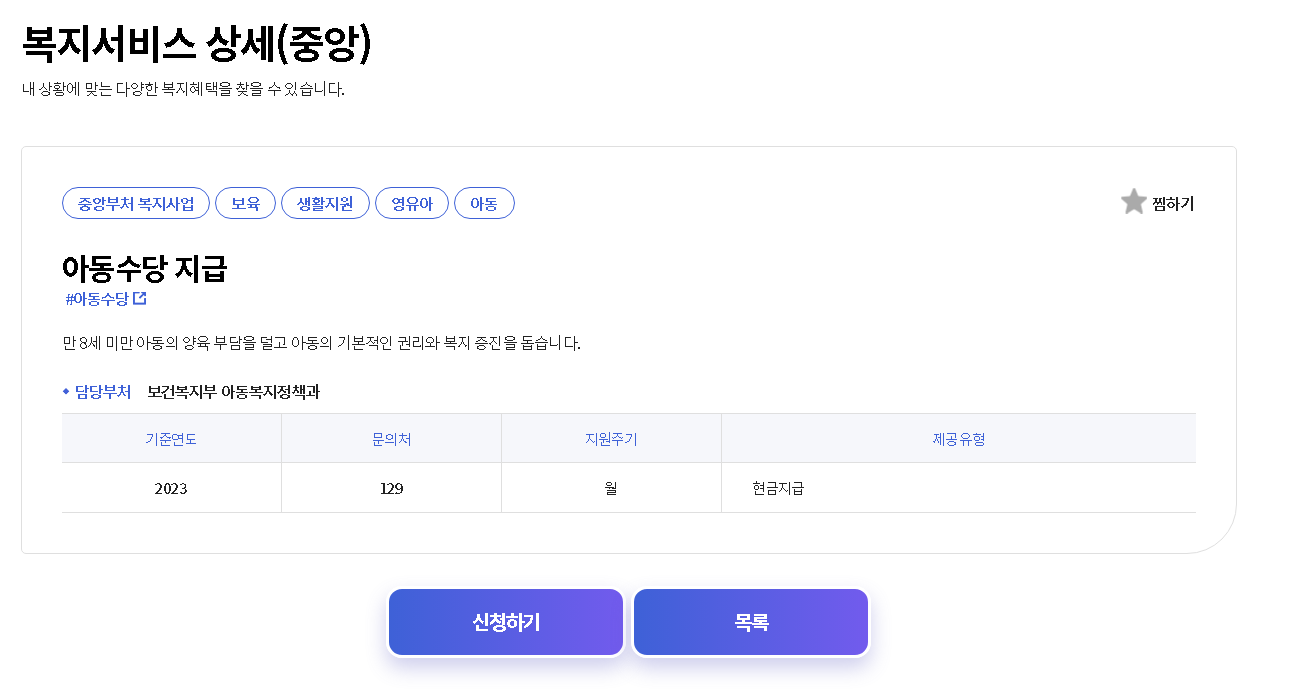Click the phone number 129 in the table

point(391,488)
